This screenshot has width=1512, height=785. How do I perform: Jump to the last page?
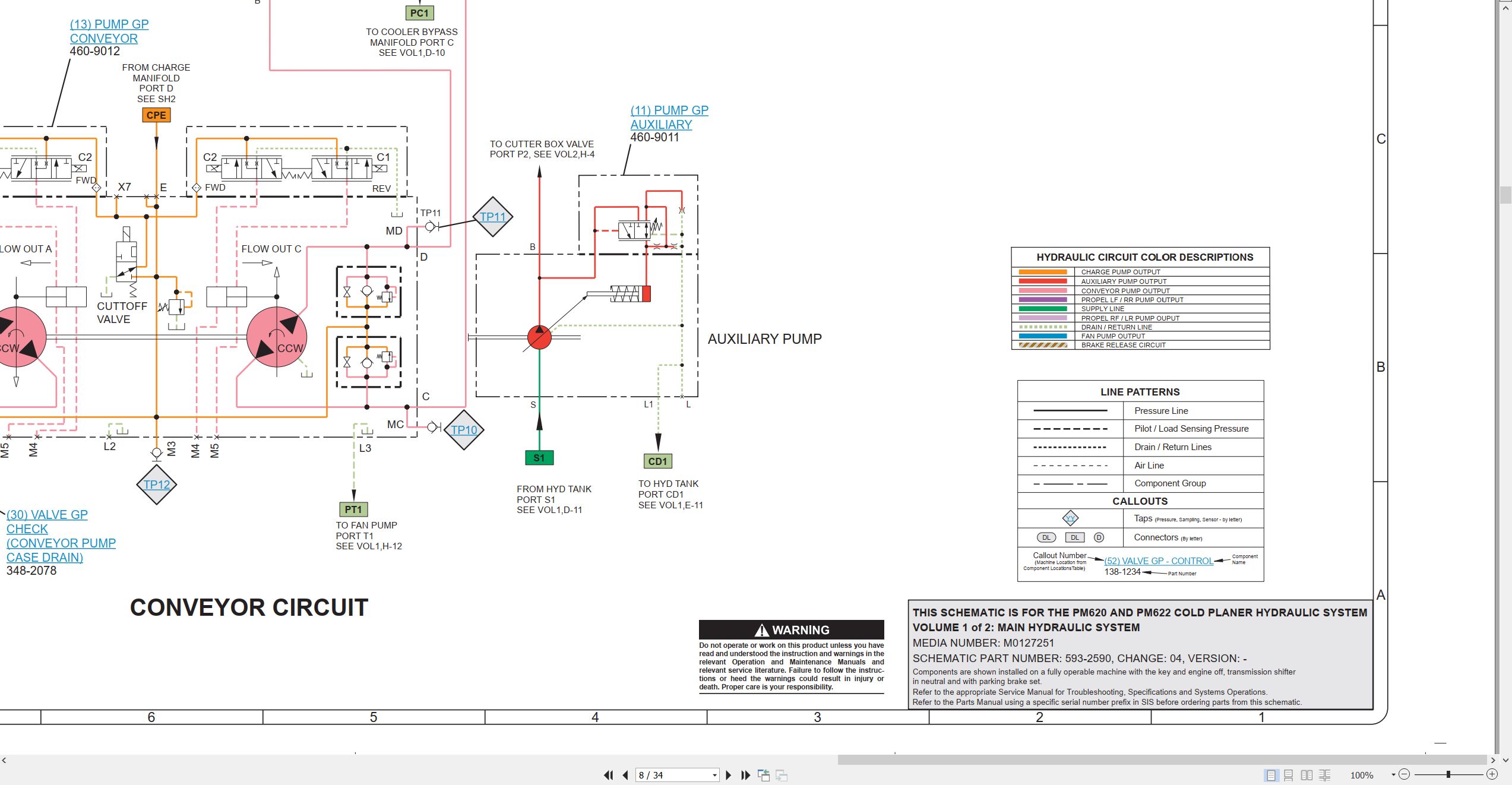[x=746, y=775]
